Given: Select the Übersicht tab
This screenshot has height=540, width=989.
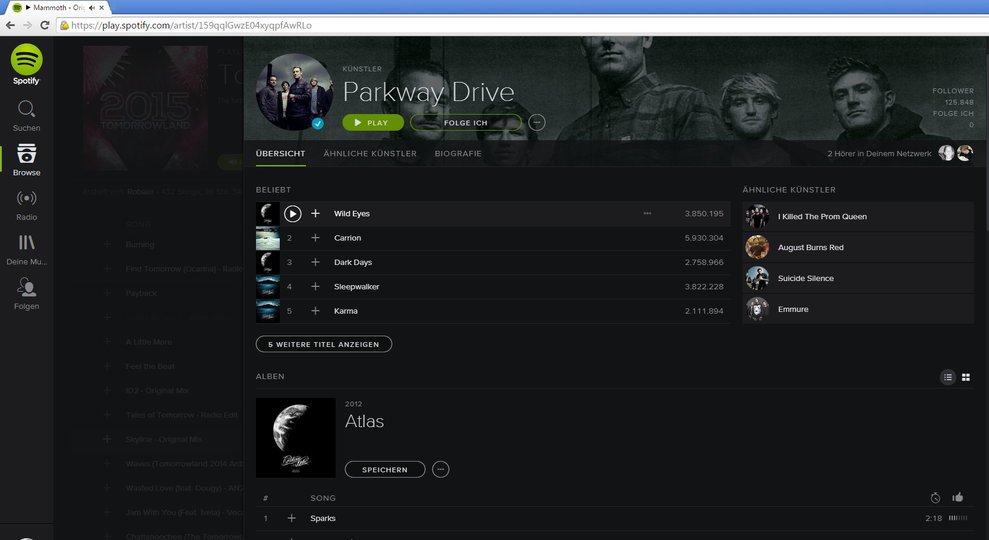Looking at the screenshot, I should (x=280, y=153).
